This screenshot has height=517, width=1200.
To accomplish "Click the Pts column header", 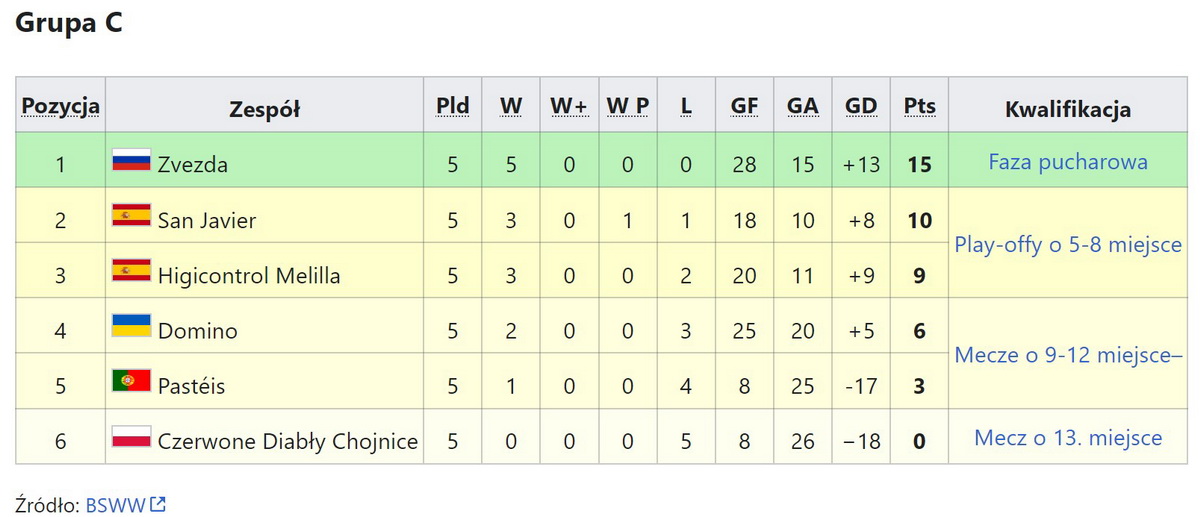I will pos(919,106).
